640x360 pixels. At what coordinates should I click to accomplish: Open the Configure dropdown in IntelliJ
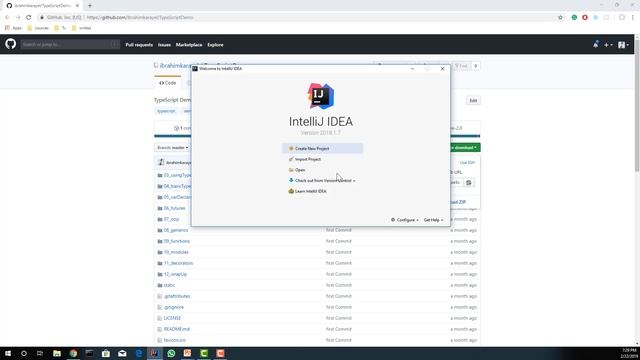[x=404, y=220]
